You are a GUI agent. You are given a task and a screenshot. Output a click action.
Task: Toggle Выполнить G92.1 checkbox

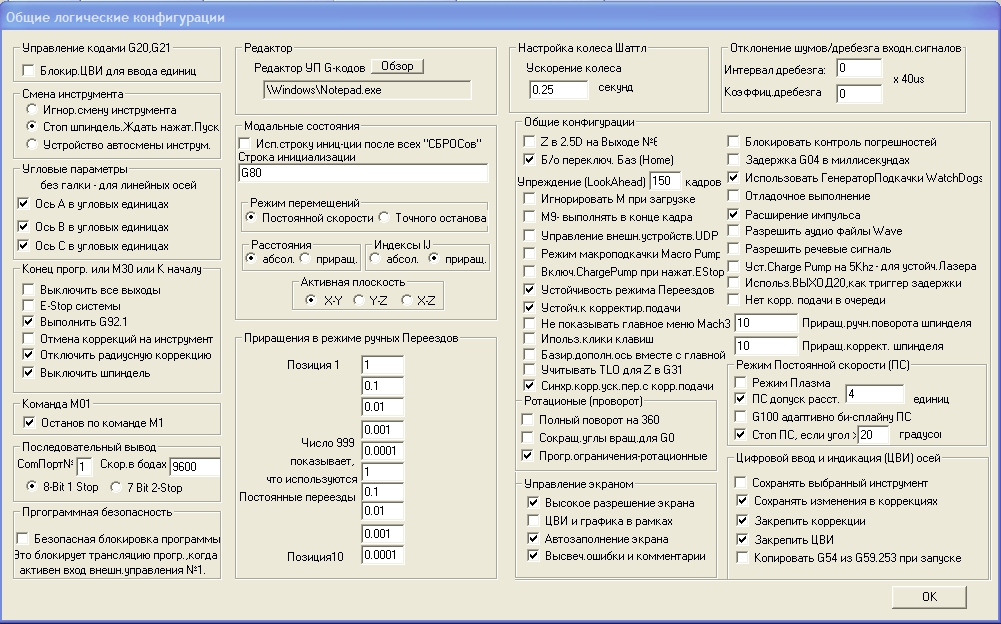28,321
